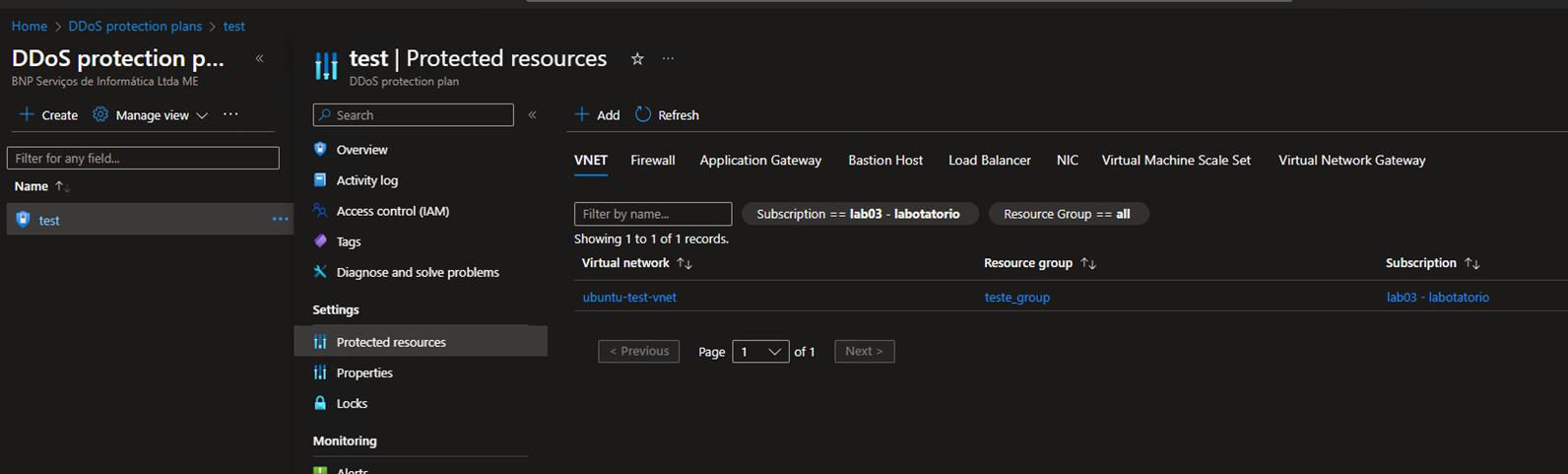Click the padlock icon for Locks
The height and width of the screenshot is (474, 1568).
pos(320,402)
